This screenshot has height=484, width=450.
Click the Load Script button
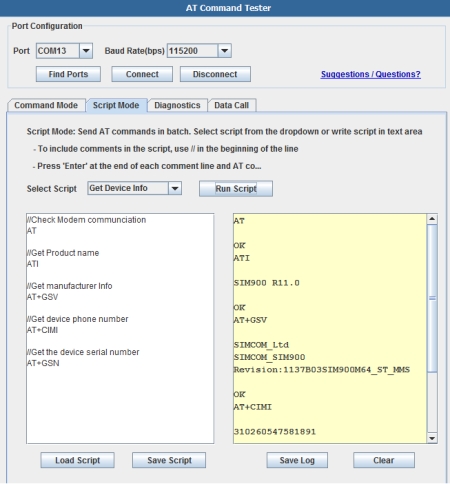coord(78,460)
